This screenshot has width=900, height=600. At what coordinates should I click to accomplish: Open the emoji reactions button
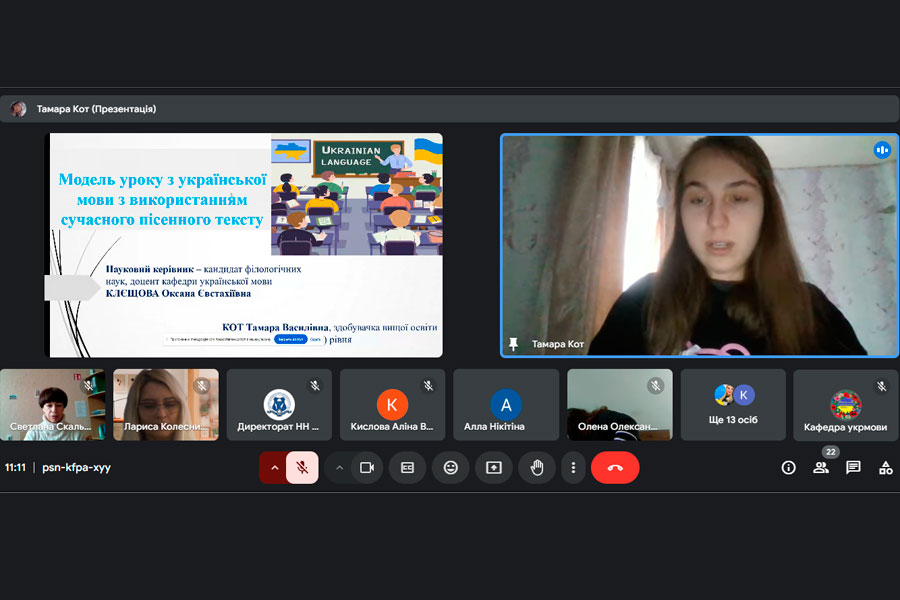451,467
